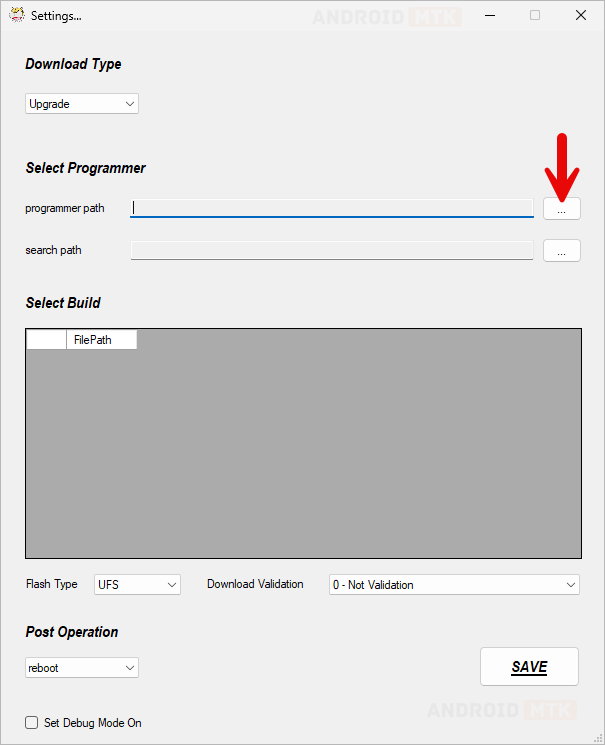
Task: Focus the programmer path text field
Action: (x=332, y=209)
